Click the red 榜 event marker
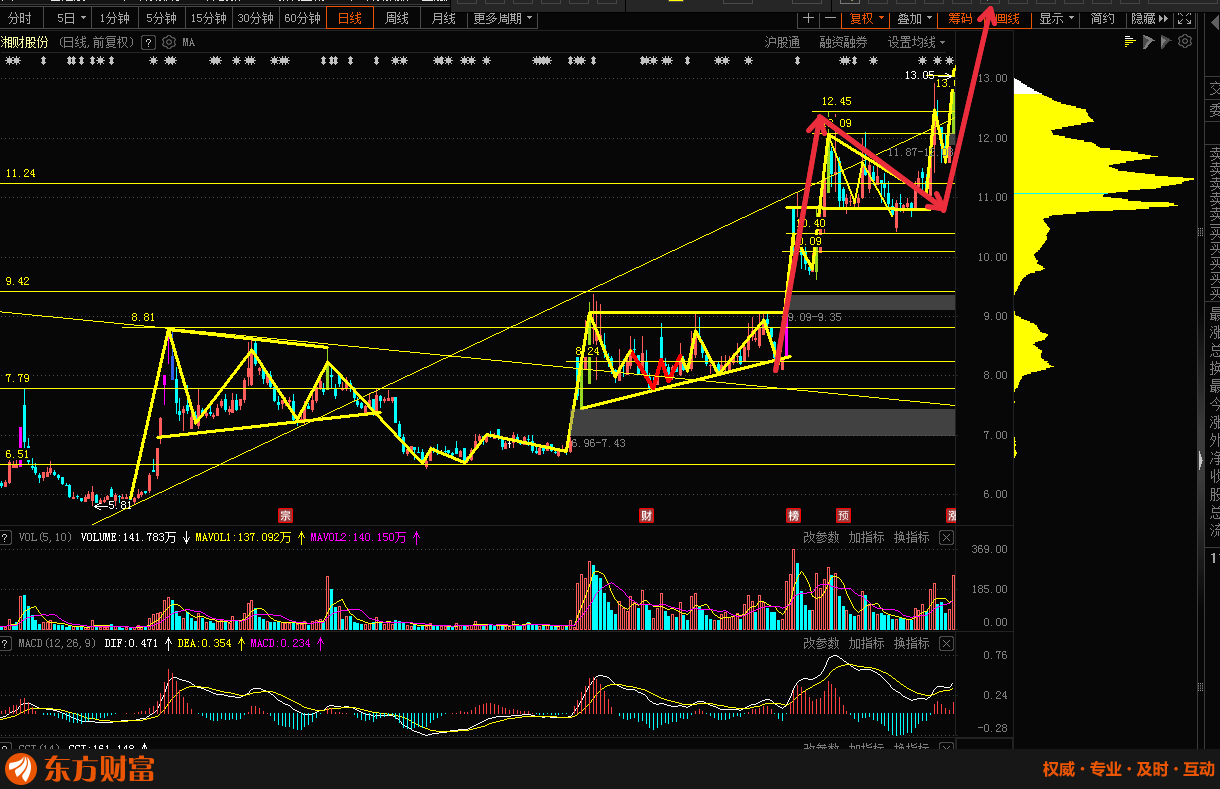This screenshot has height=789, width=1220. (x=793, y=516)
